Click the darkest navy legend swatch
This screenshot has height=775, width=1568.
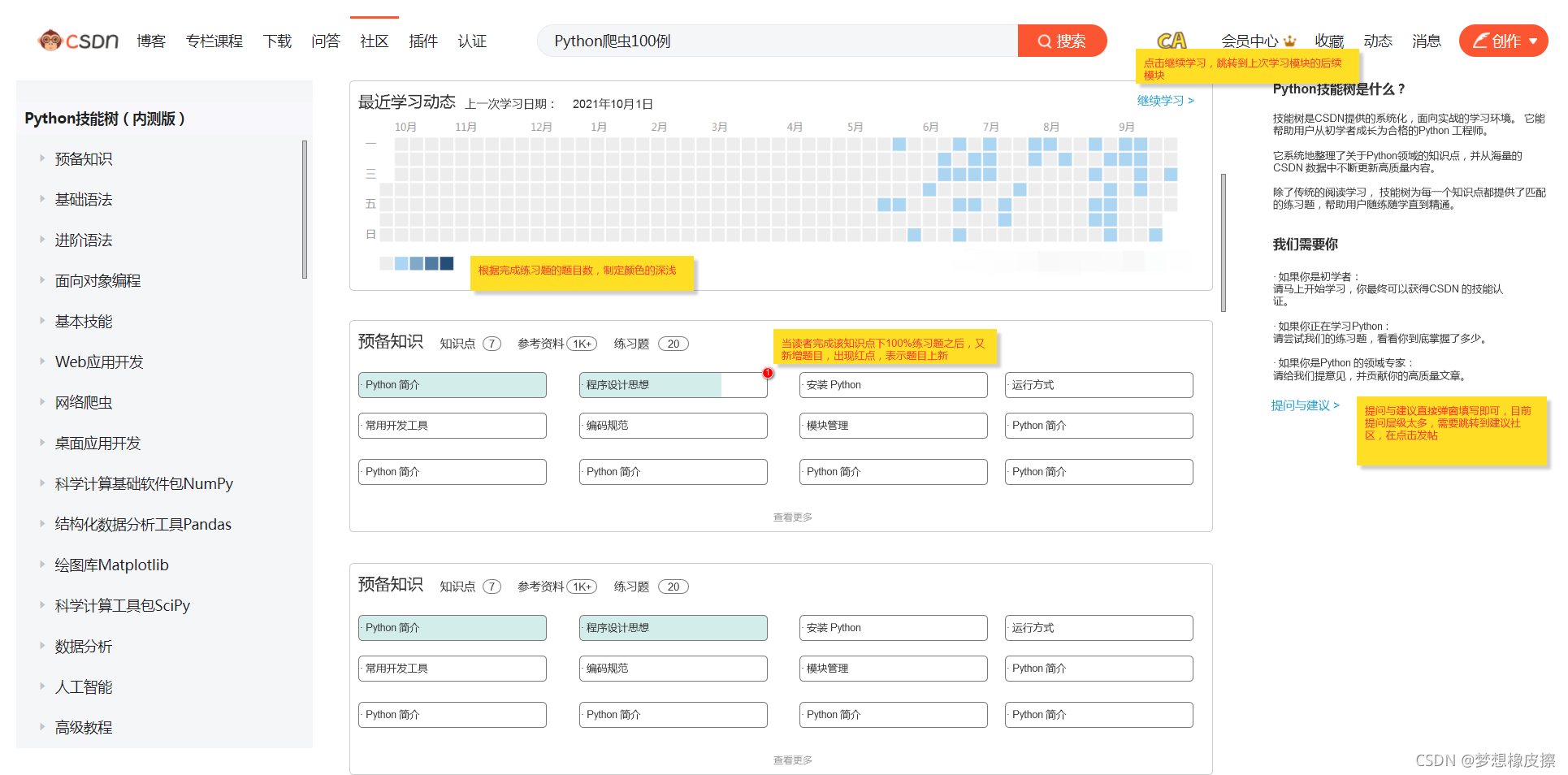(x=447, y=263)
